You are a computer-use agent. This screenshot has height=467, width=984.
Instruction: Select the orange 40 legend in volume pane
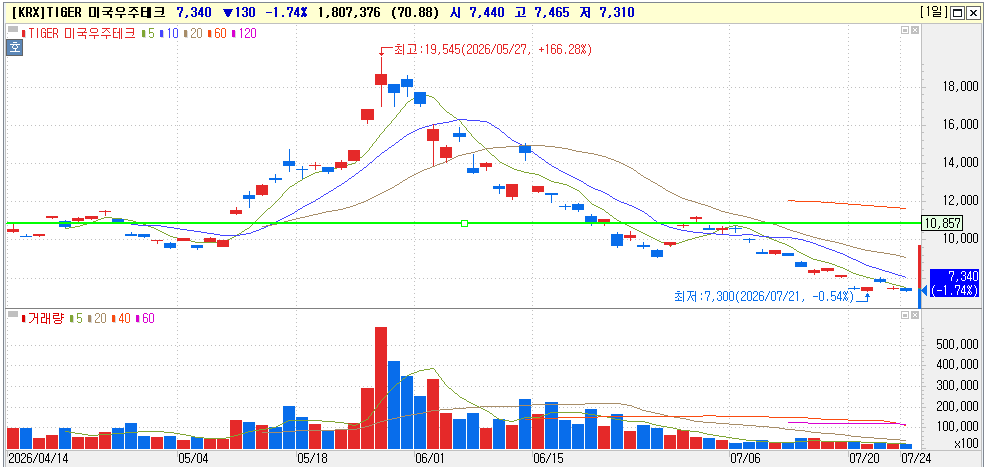click(119, 318)
